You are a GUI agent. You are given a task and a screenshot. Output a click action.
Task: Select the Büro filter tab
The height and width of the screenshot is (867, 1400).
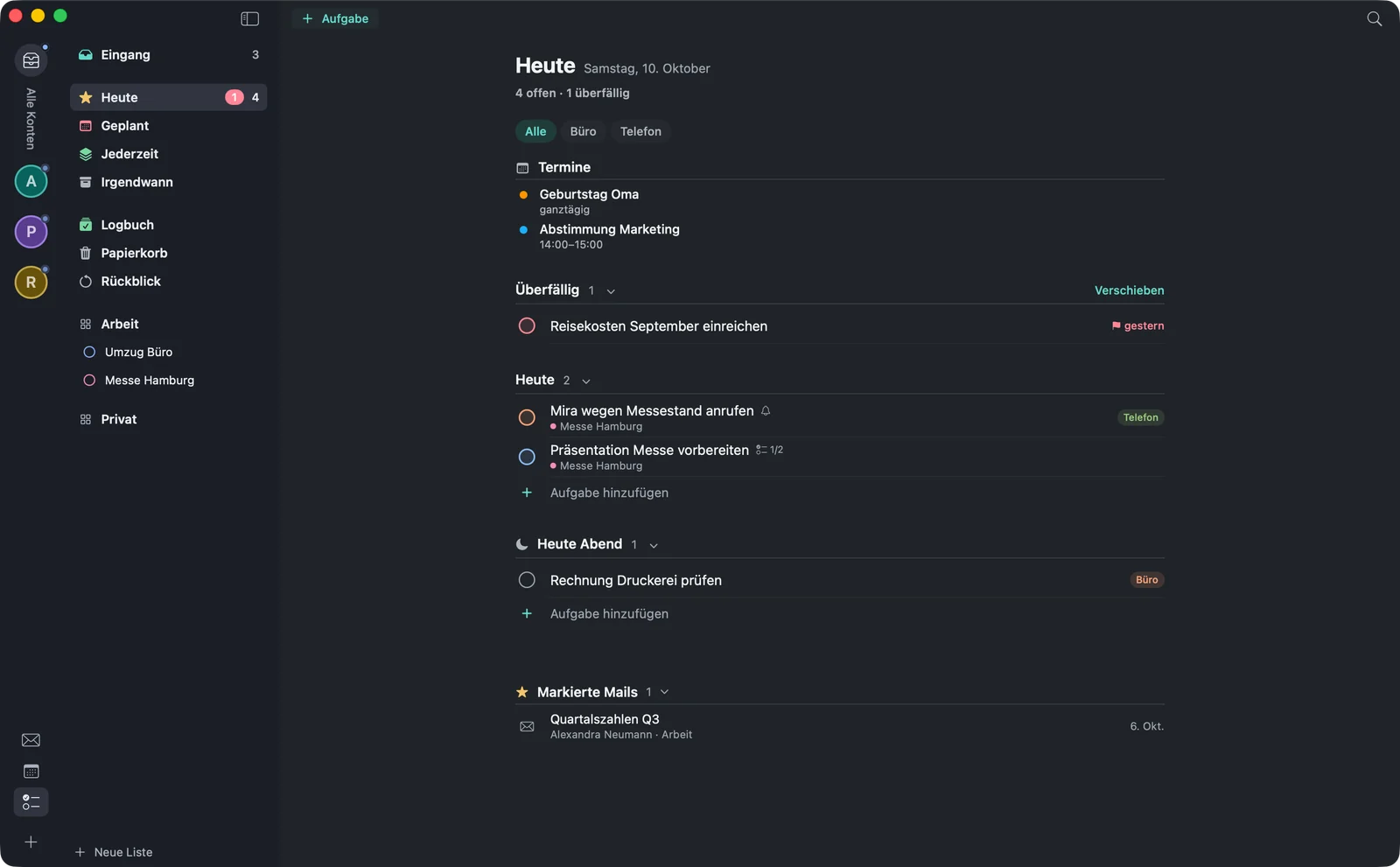point(583,131)
